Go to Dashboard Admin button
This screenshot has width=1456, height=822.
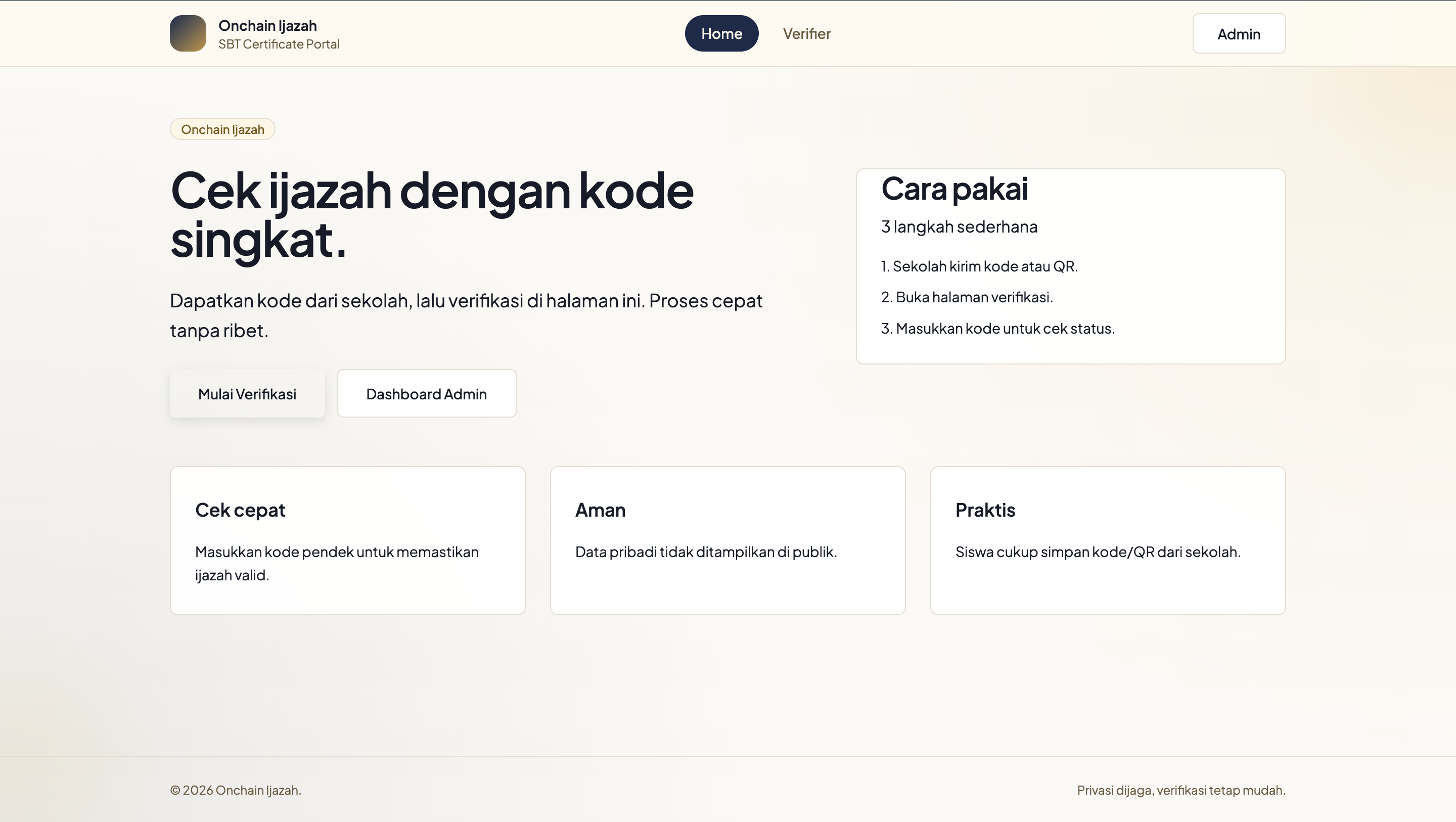point(427,394)
